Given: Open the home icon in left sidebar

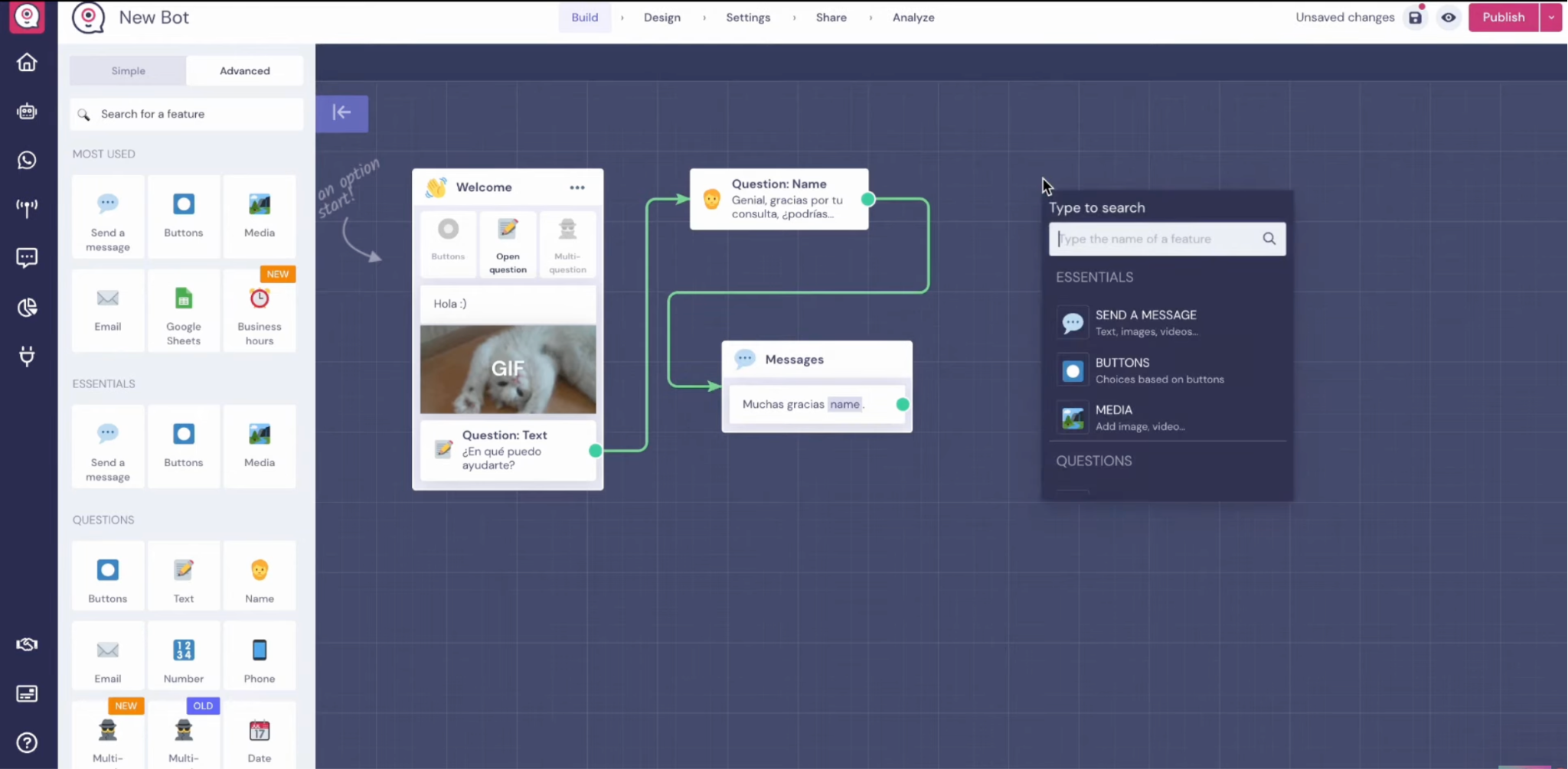Looking at the screenshot, I should pyautogui.click(x=27, y=62).
